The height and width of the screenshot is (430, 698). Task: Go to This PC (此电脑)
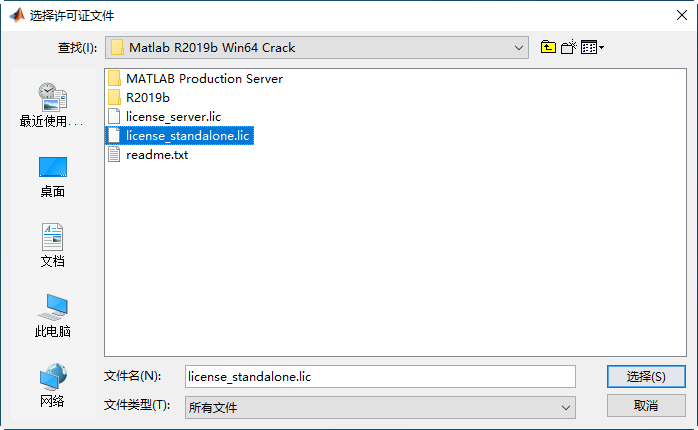[x=53, y=316]
